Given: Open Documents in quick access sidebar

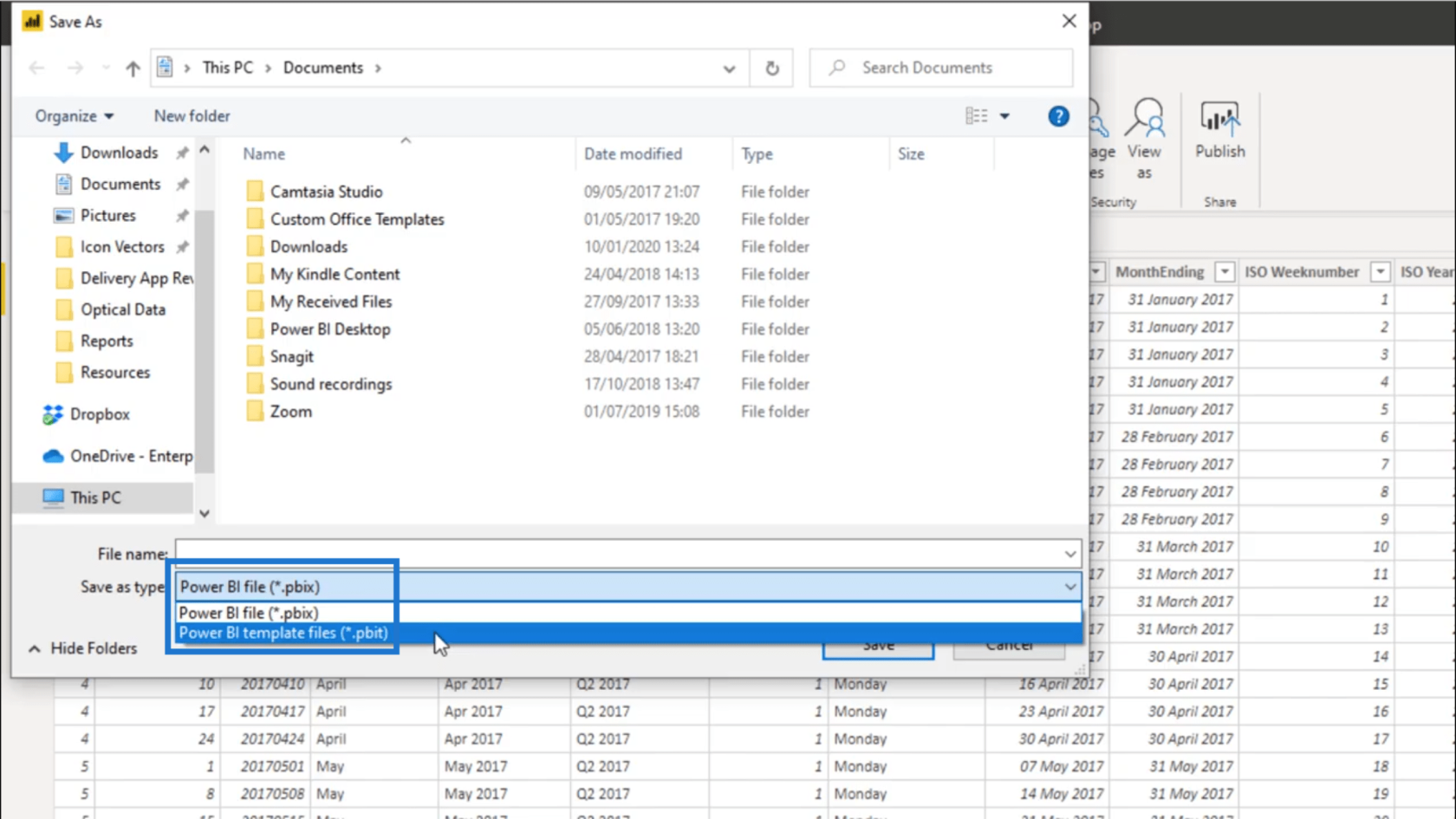Looking at the screenshot, I should 120,184.
